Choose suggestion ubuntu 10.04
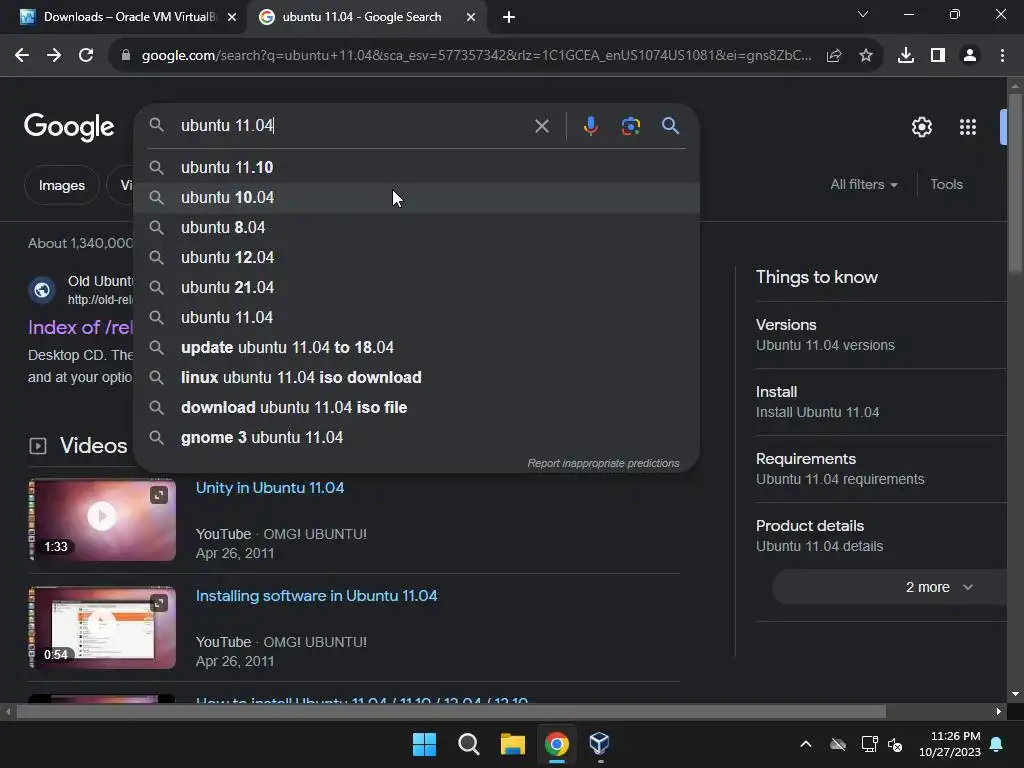This screenshot has height=768, width=1024. pyautogui.click(x=417, y=198)
